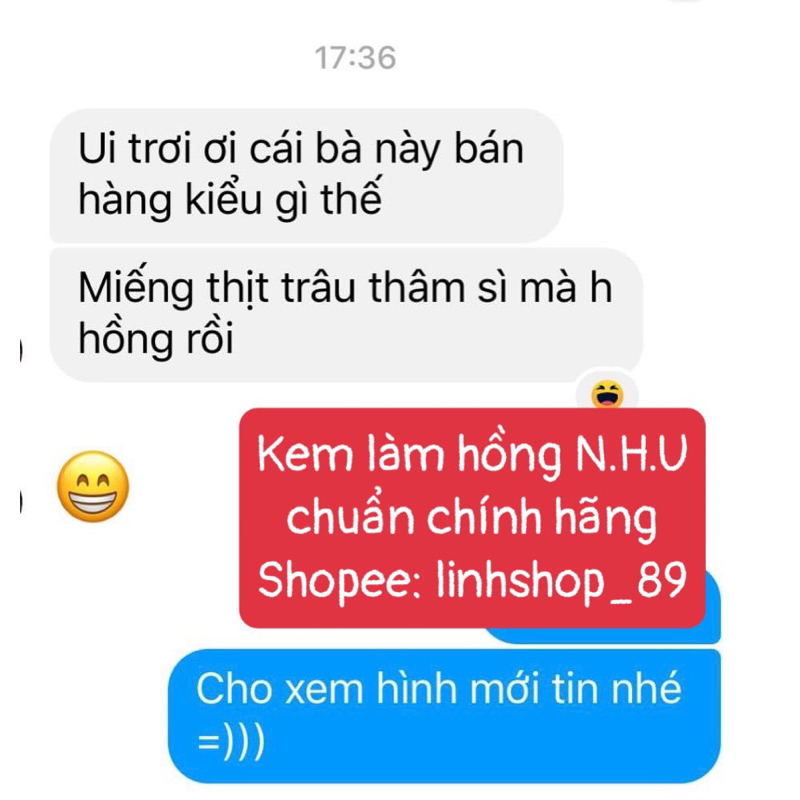Open the large grinning emoji sticker
The height and width of the screenshot is (800, 800).
(93, 486)
